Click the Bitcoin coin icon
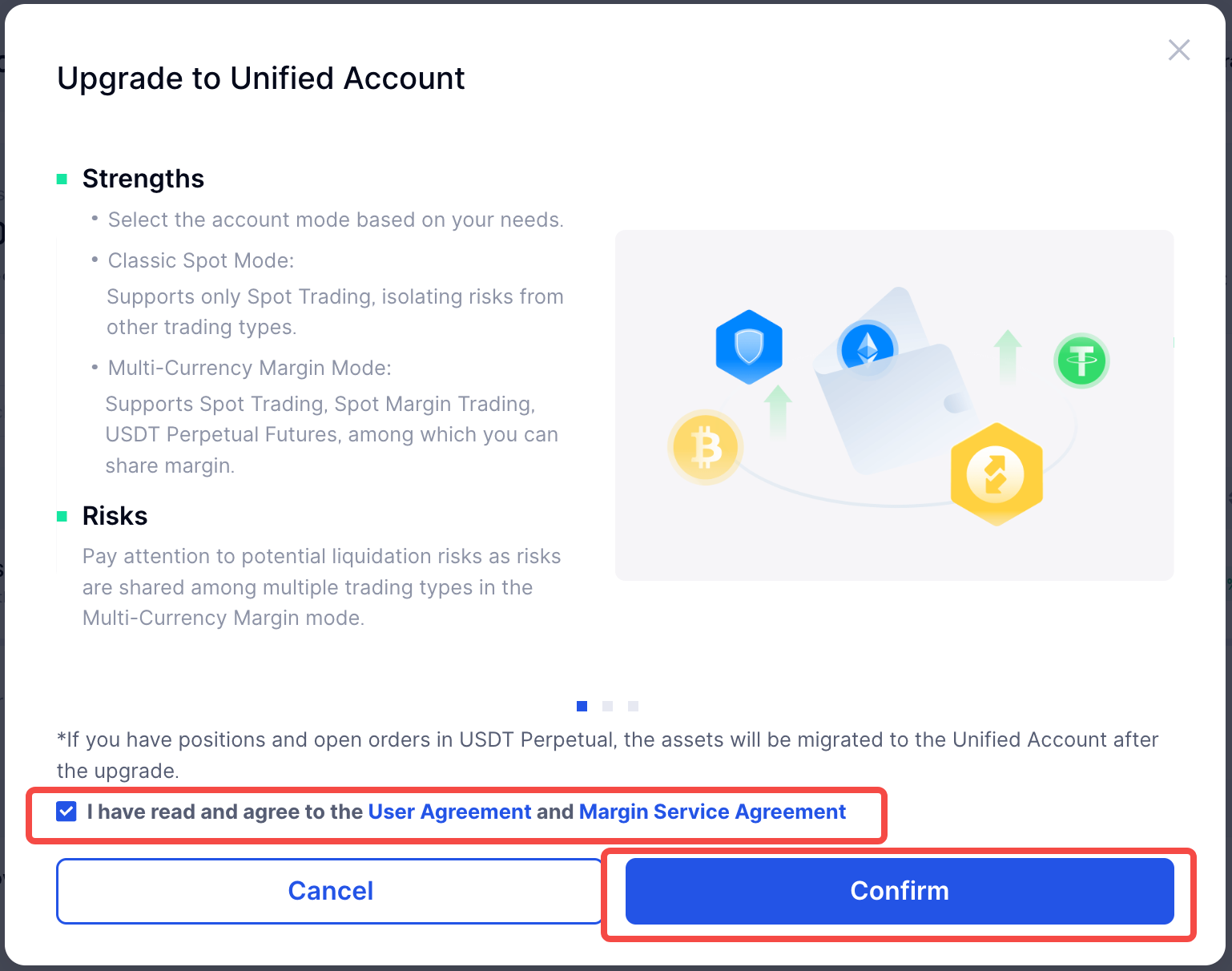Viewport: 1232px width, 971px height. pyautogui.click(x=705, y=447)
